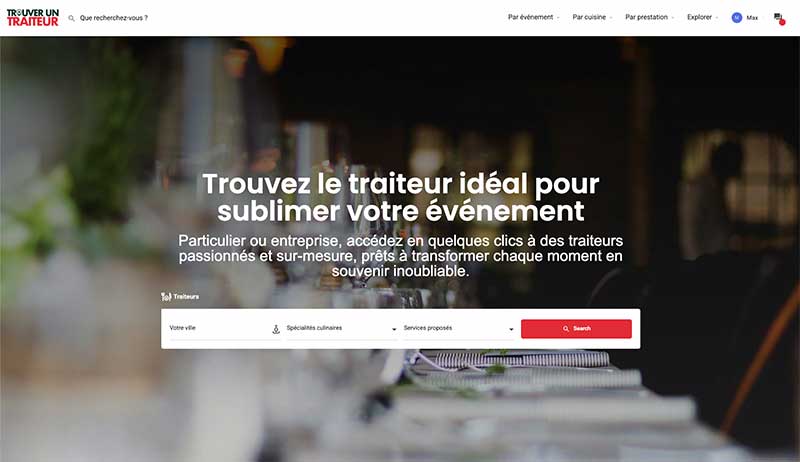Screen dimensions: 800x462
Task: Open the Spécialités culinaires dropdown
Action: (x=341, y=329)
